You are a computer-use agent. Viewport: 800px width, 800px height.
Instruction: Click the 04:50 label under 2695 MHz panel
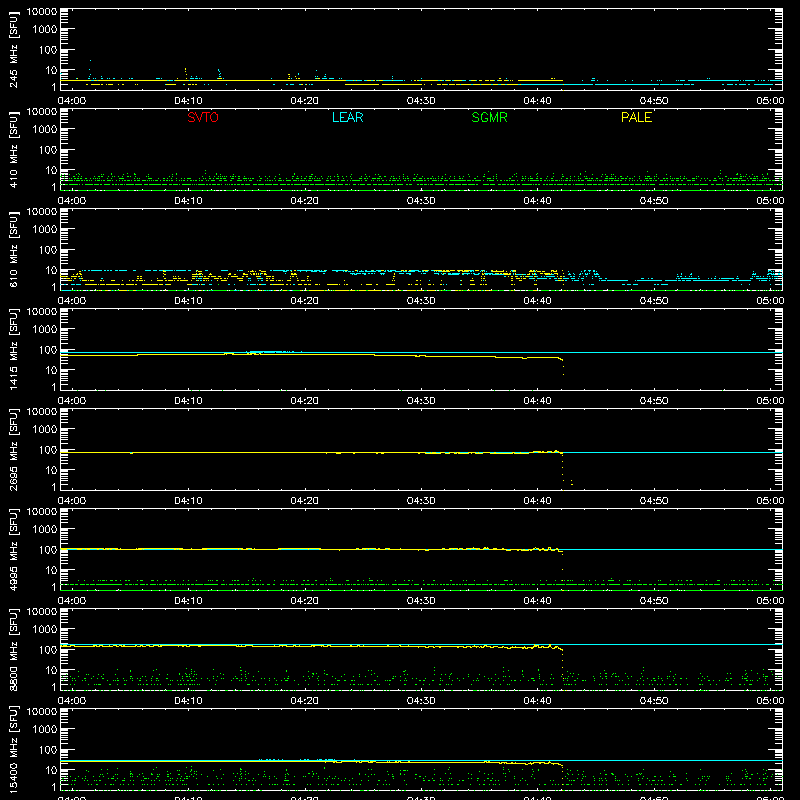tap(654, 501)
